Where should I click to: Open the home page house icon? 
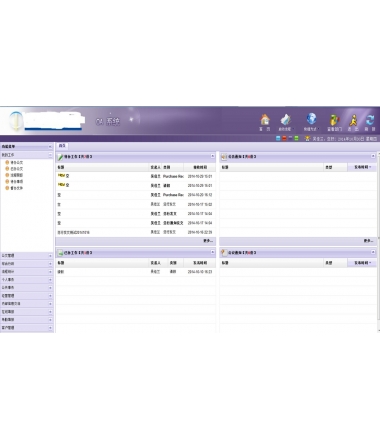(x=265, y=119)
